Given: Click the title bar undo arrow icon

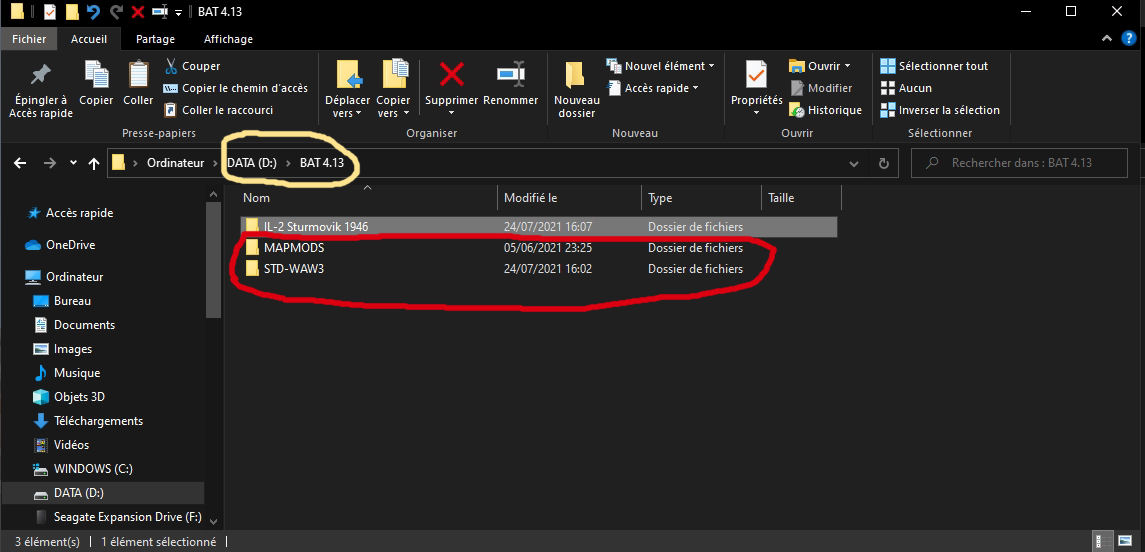Looking at the screenshot, I should click(93, 12).
